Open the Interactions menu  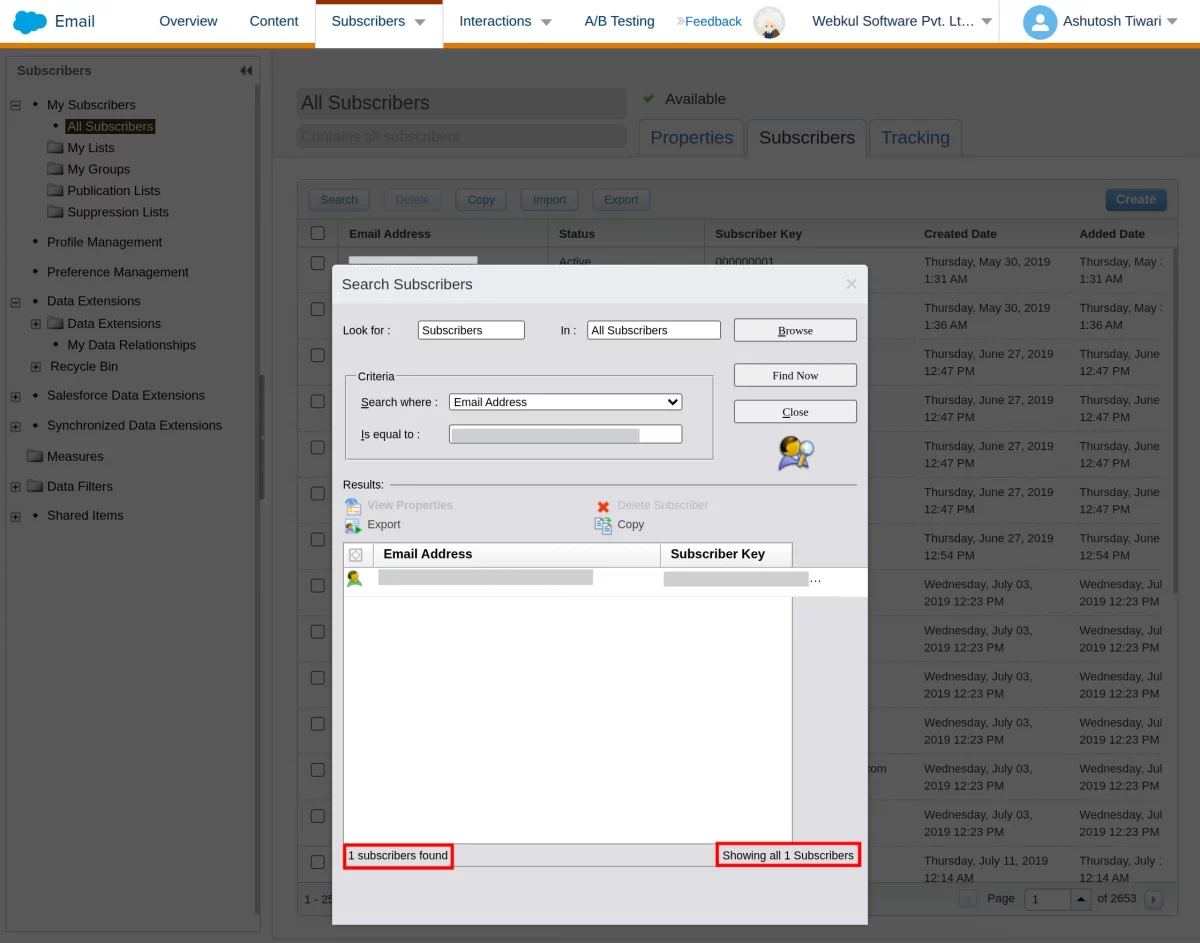(x=505, y=21)
